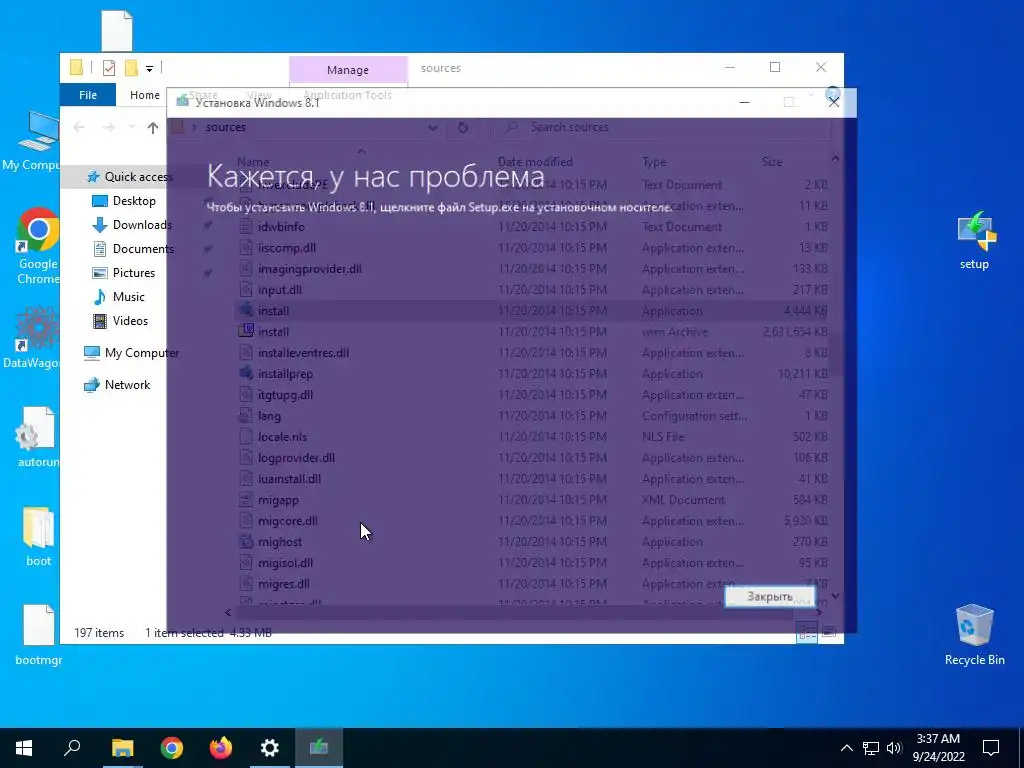Image resolution: width=1024 pixels, height=768 pixels.
Task: Open Desktop in the navigation pane
Action: (134, 200)
